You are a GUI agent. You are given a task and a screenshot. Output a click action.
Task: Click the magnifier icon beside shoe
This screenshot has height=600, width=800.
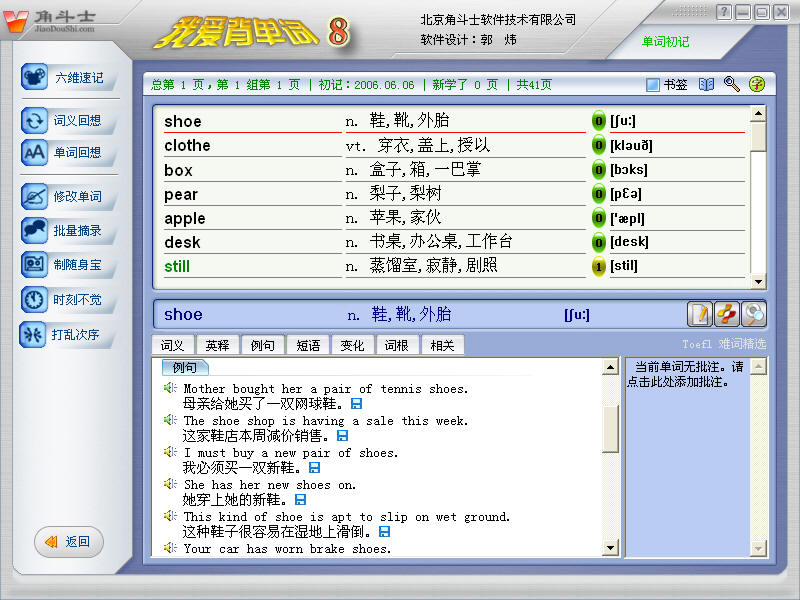point(754,314)
